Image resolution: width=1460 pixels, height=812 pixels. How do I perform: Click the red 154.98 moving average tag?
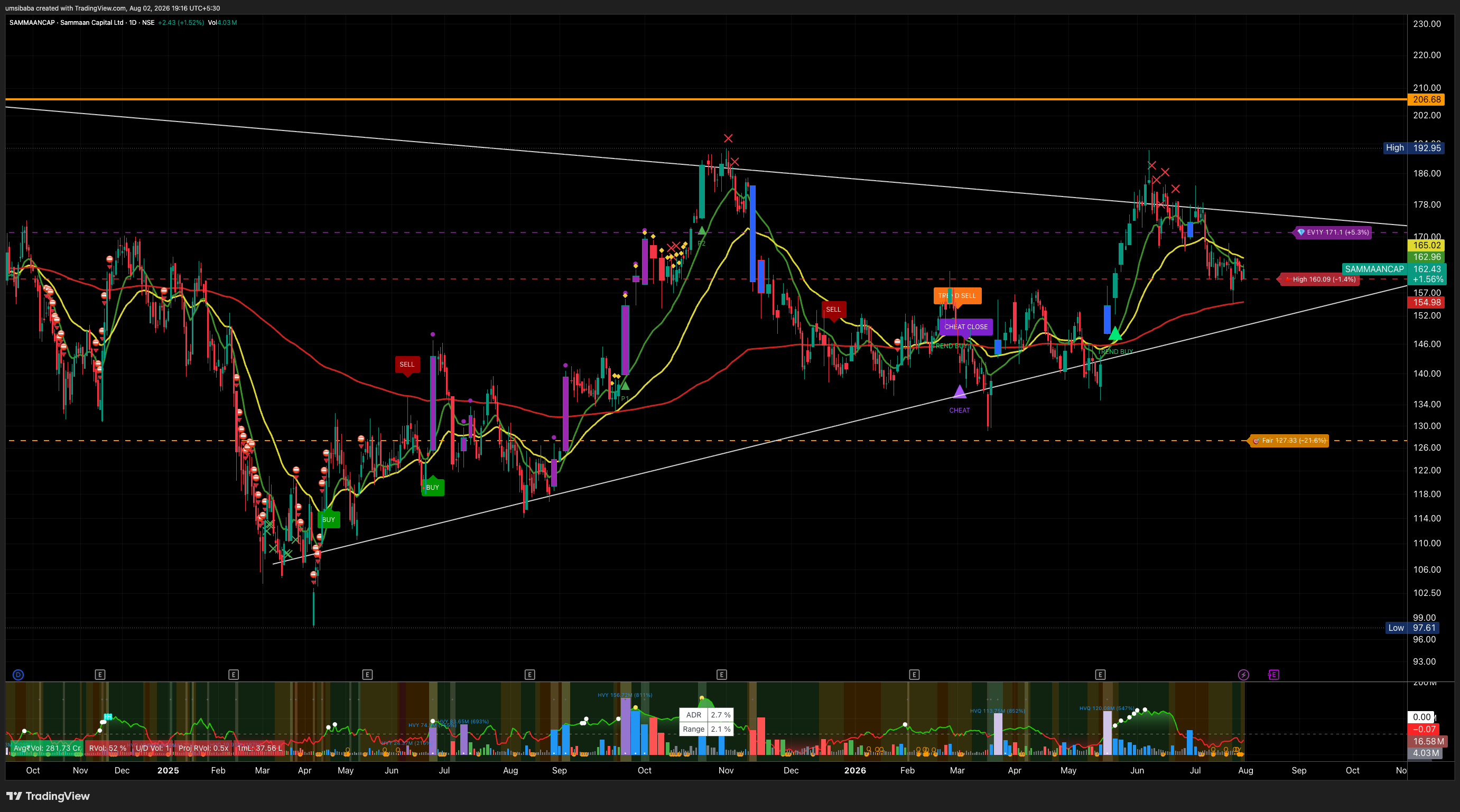(x=1426, y=303)
